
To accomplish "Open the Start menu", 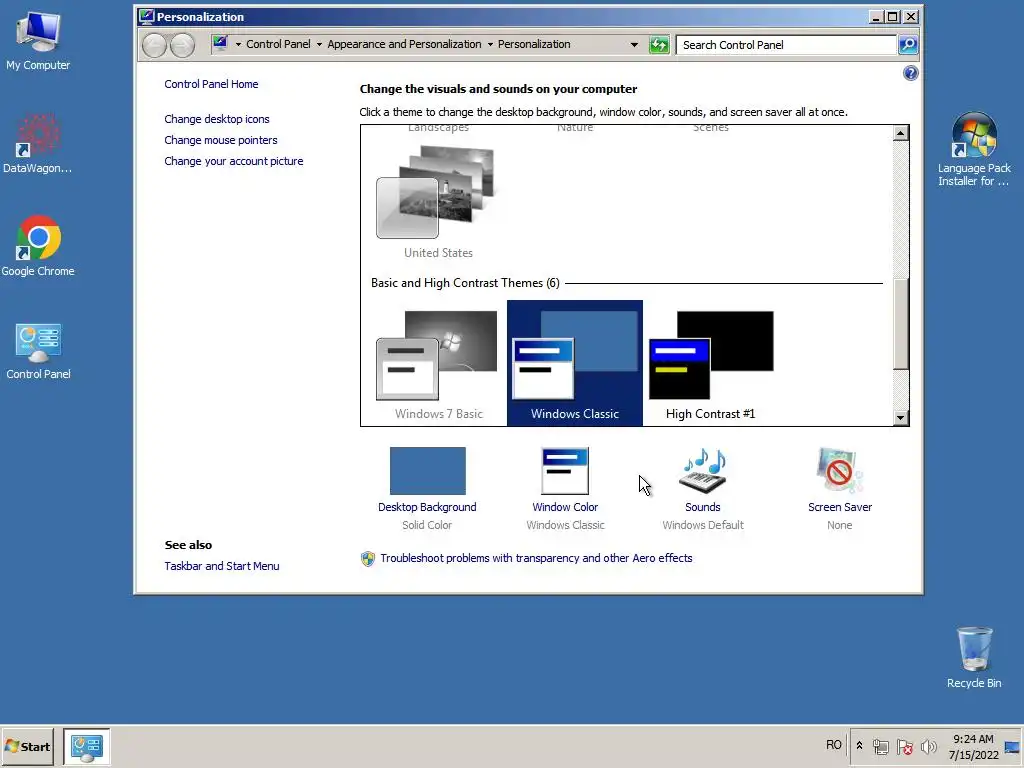I will pyautogui.click(x=27, y=746).
